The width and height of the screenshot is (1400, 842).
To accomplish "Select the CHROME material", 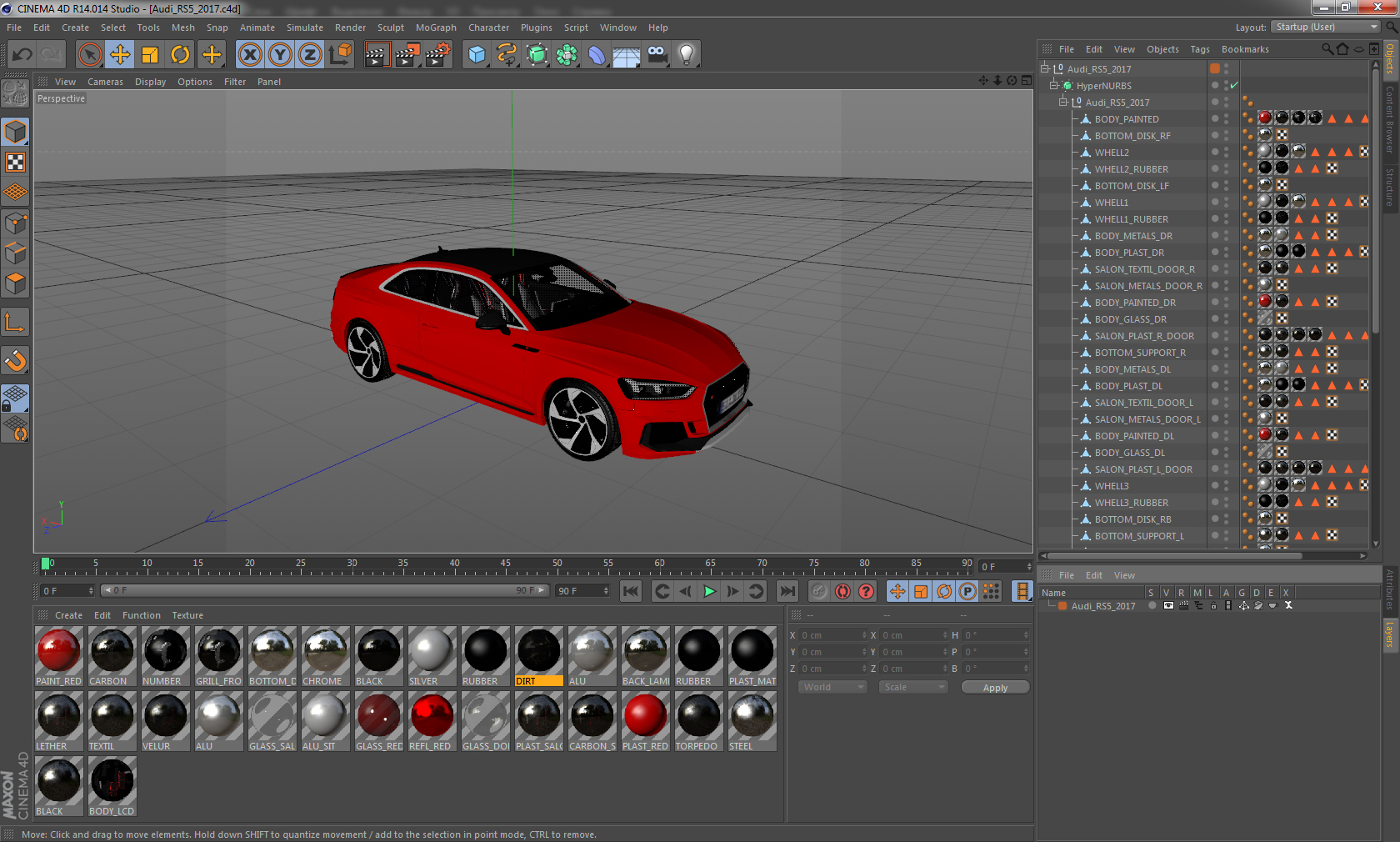I will [325, 656].
